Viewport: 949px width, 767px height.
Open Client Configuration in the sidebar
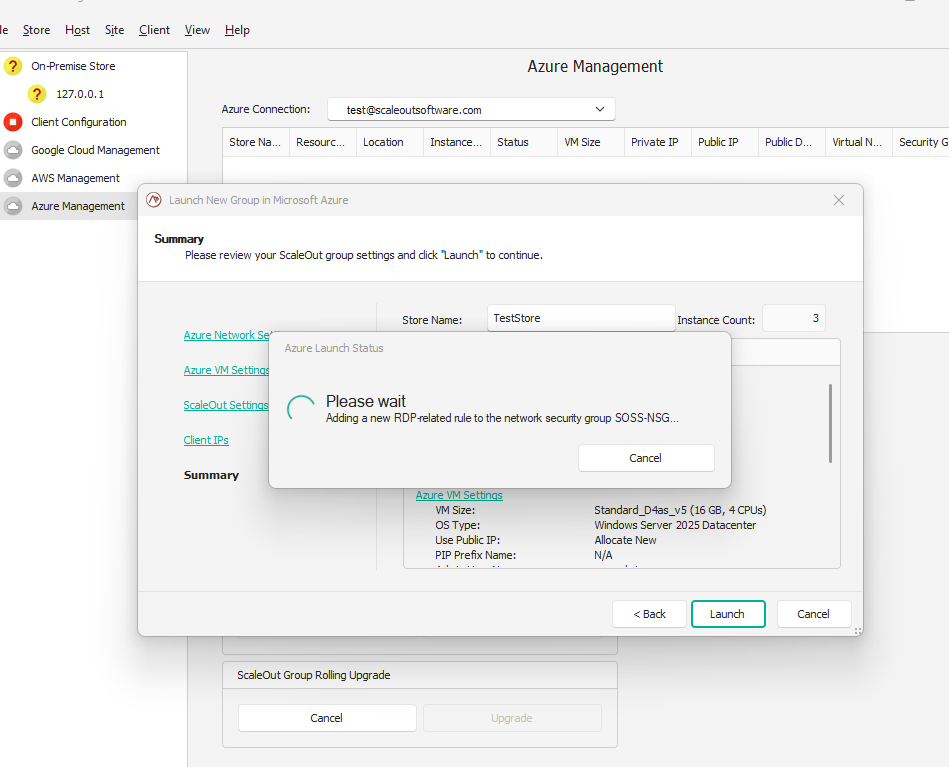79,122
